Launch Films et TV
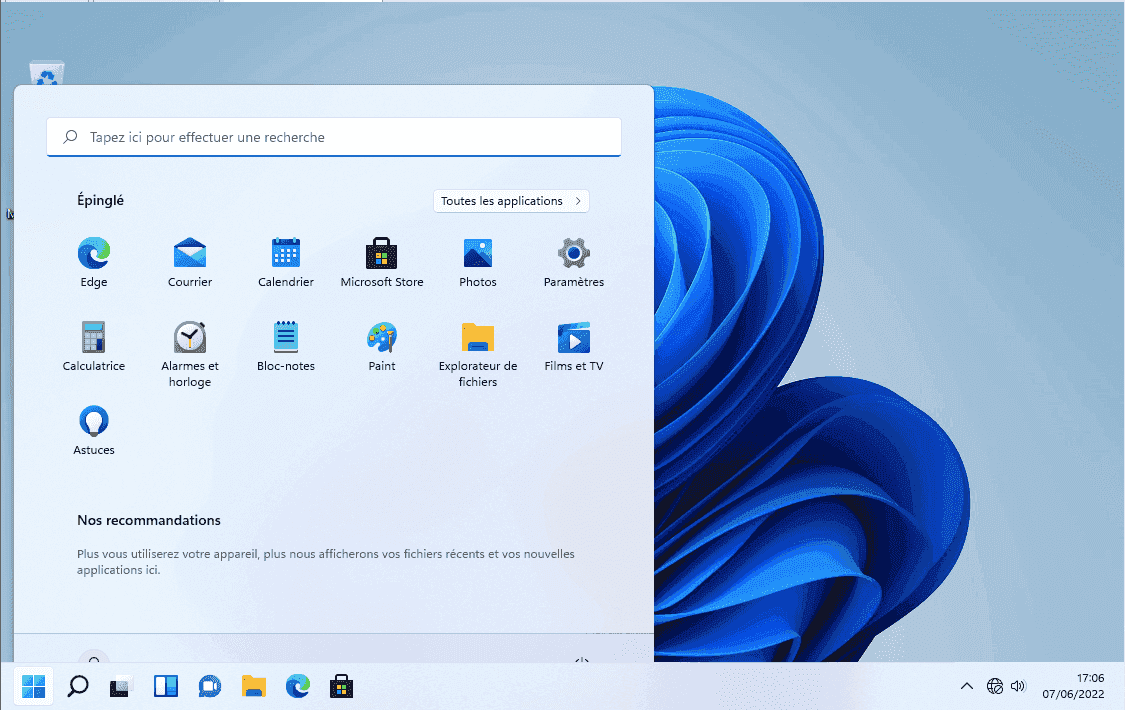This screenshot has width=1125, height=710. [574, 347]
